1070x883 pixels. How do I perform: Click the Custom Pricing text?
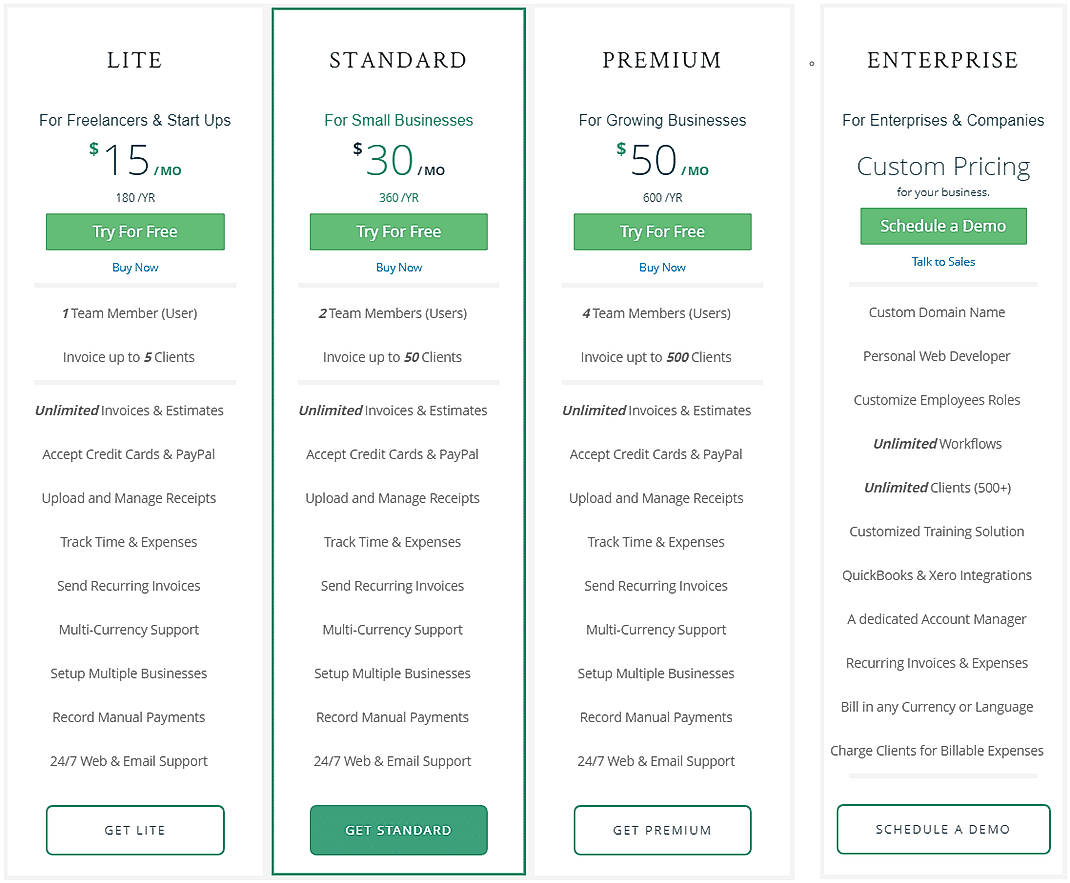[943, 166]
